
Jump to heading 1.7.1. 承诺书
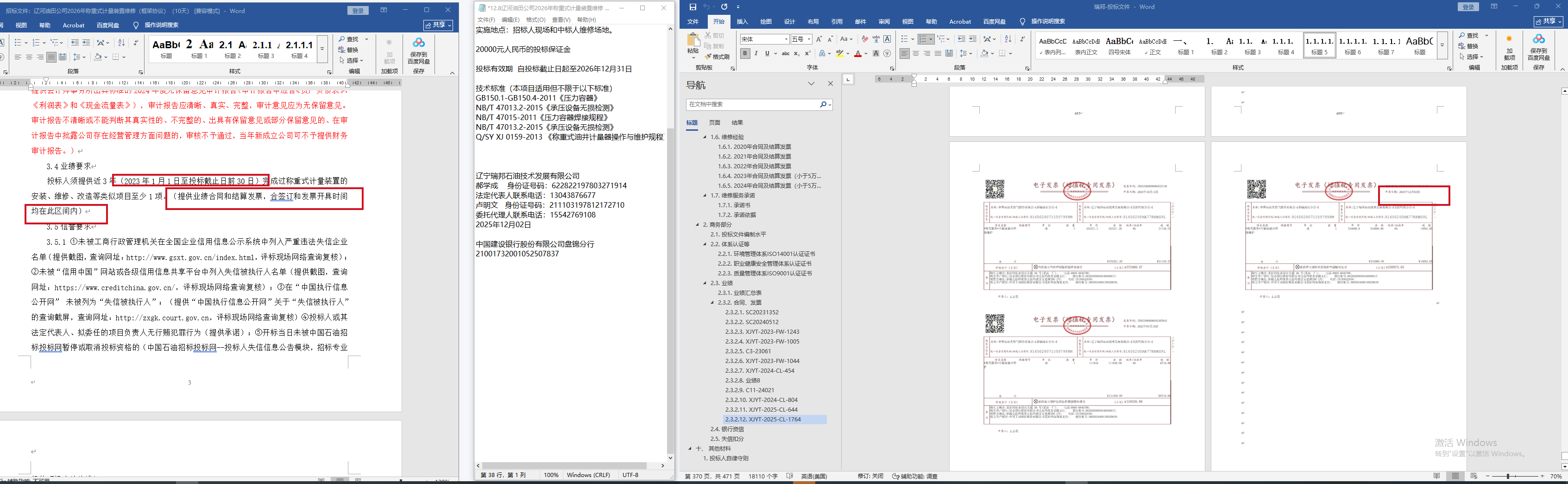[x=734, y=205]
